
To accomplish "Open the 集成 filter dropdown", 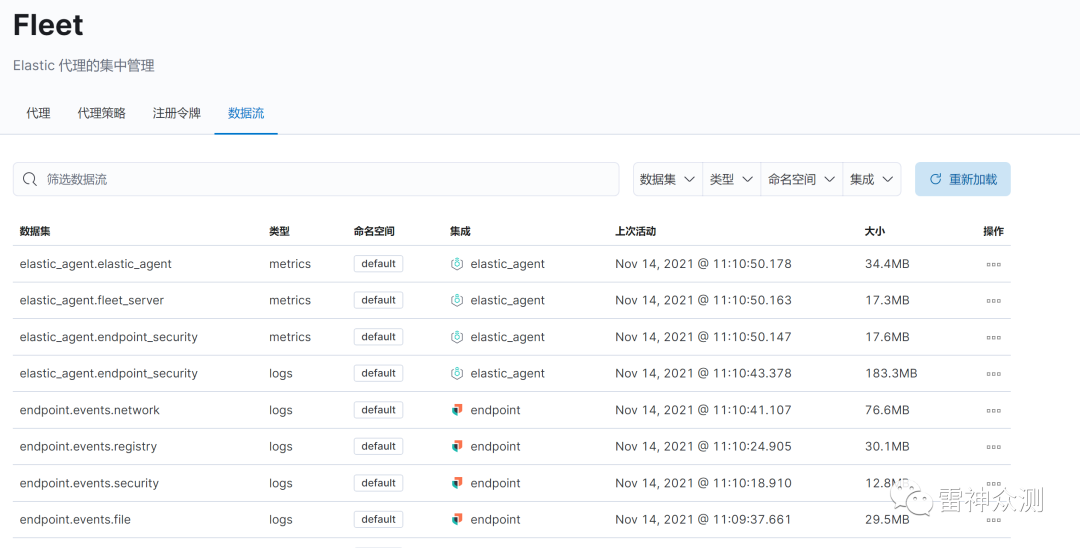I will (x=872, y=179).
